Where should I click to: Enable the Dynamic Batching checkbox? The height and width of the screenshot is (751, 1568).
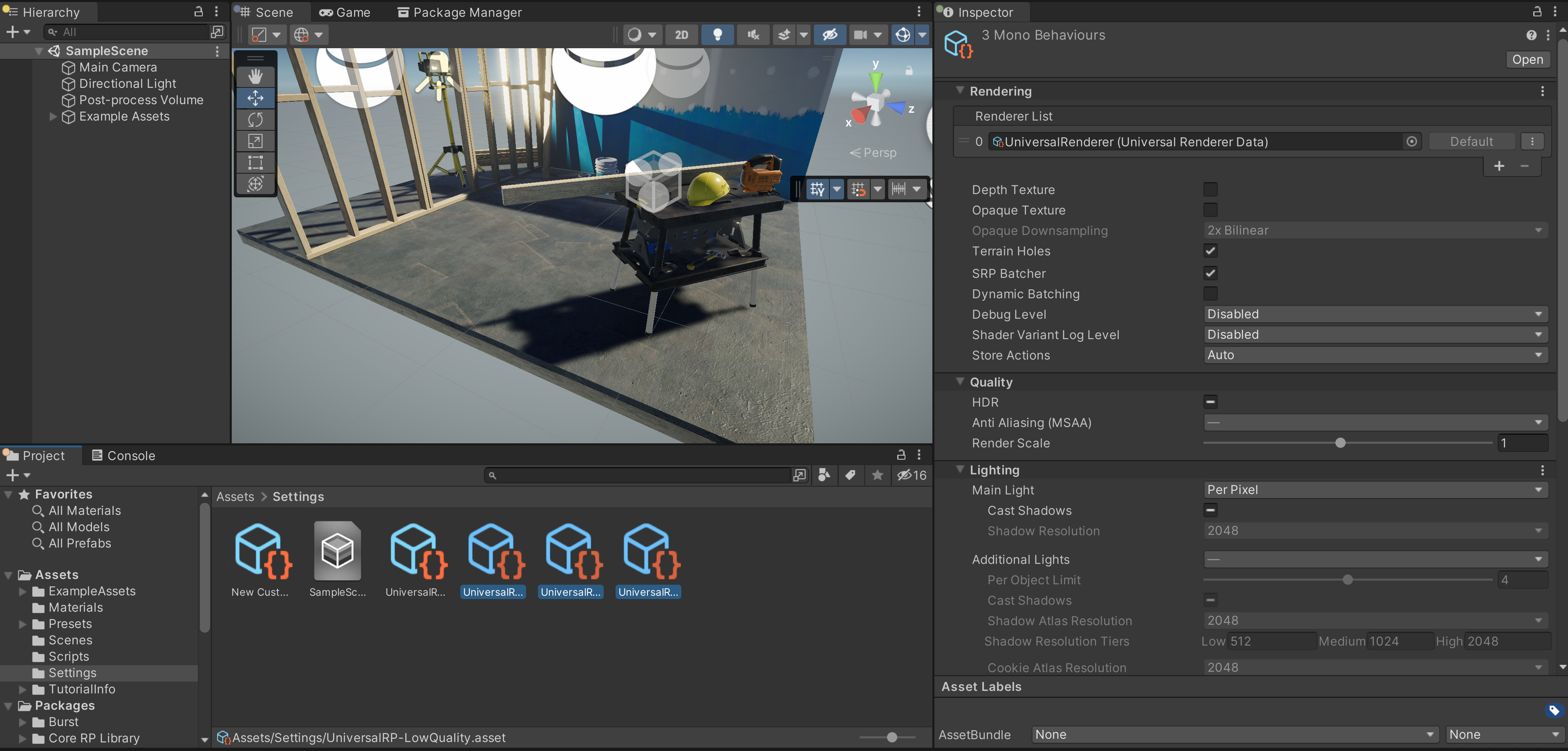point(1210,294)
